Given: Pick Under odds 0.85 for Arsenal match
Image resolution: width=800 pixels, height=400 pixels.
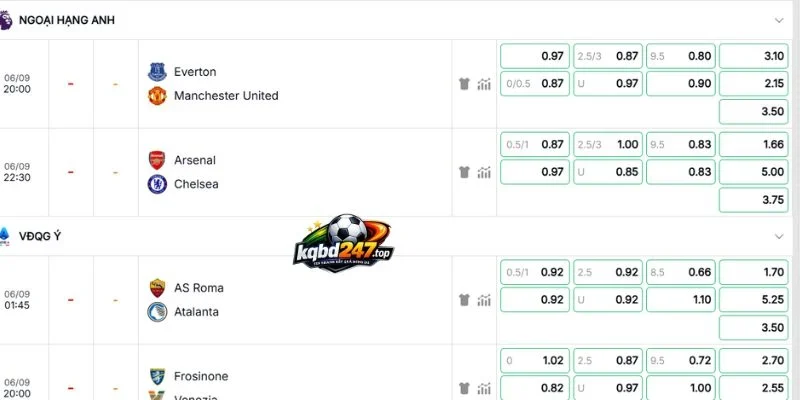Looking at the screenshot, I should coord(608,172).
